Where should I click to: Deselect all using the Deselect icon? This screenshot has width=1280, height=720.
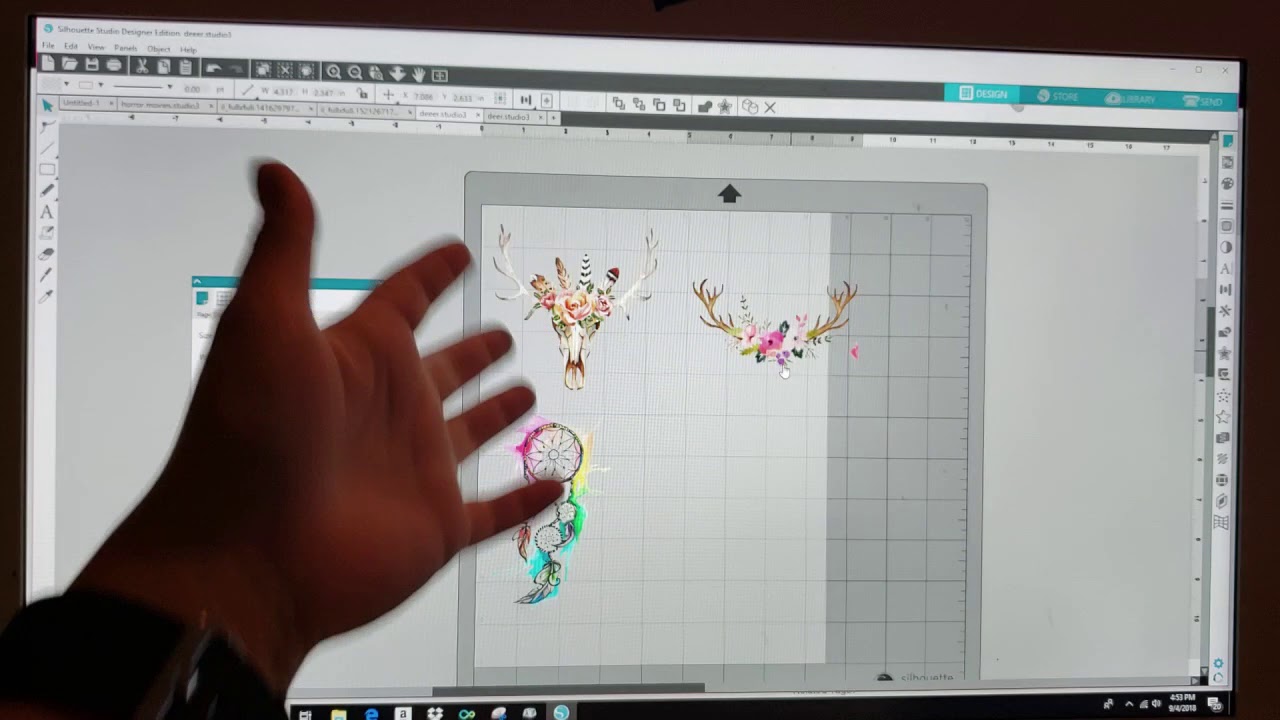click(285, 70)
